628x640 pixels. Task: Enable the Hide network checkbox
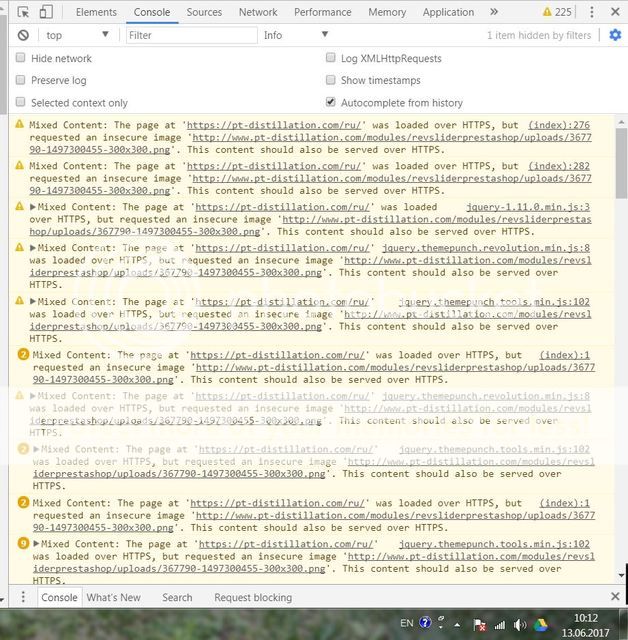point(21,59)
